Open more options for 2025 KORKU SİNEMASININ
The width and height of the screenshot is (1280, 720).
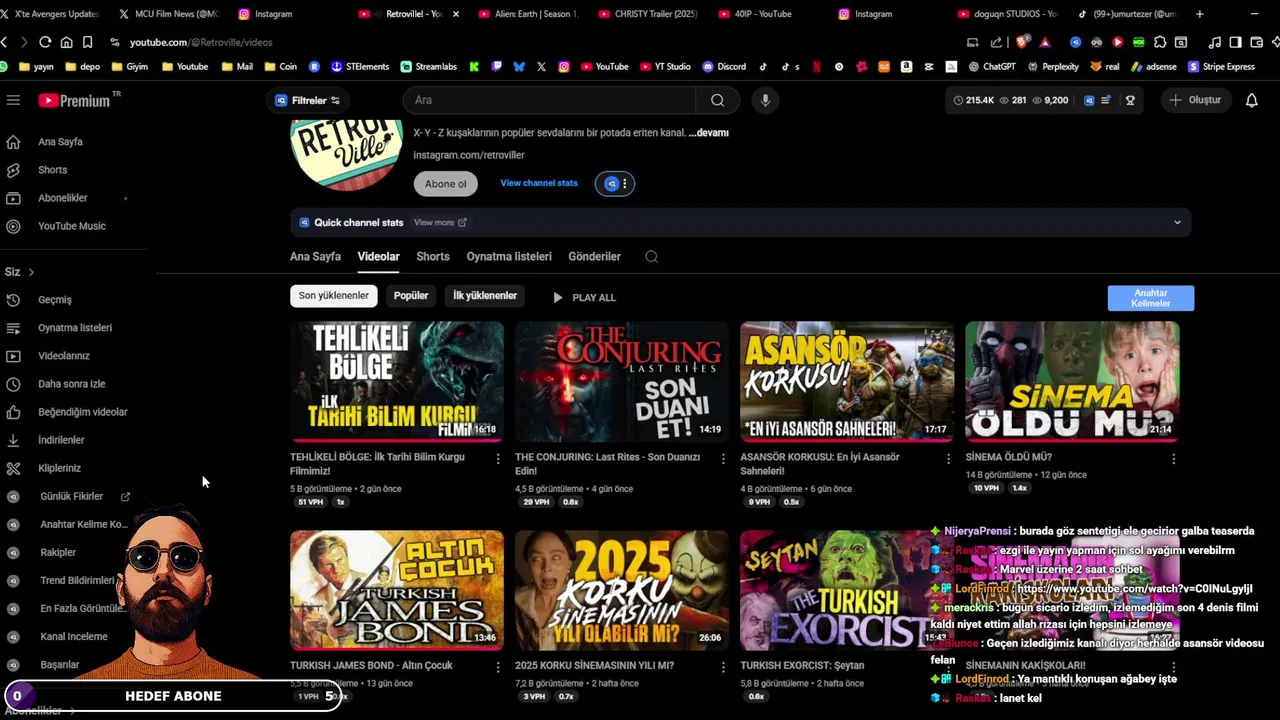click(x=723, y=667)
